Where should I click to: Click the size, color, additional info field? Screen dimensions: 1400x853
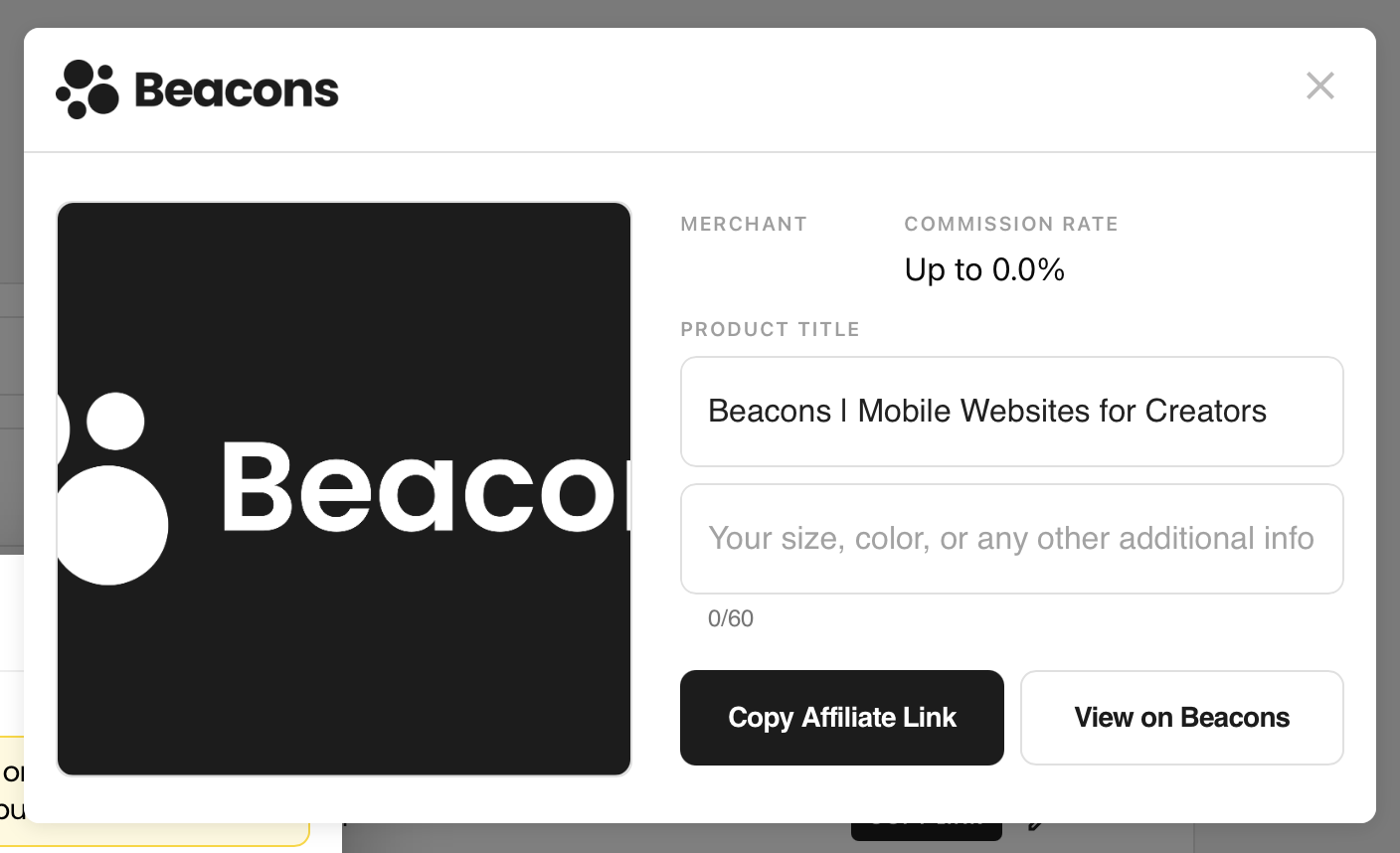pos(1011,539)
